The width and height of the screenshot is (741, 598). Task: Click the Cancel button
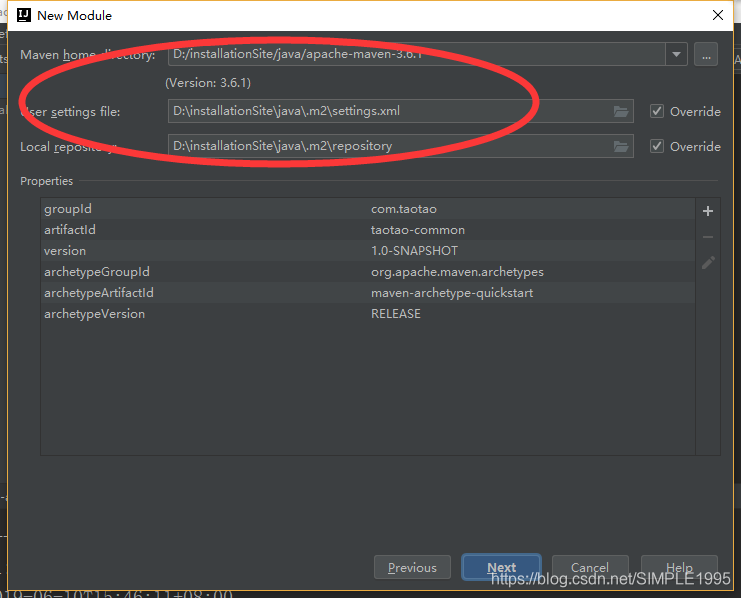(590, 567)
